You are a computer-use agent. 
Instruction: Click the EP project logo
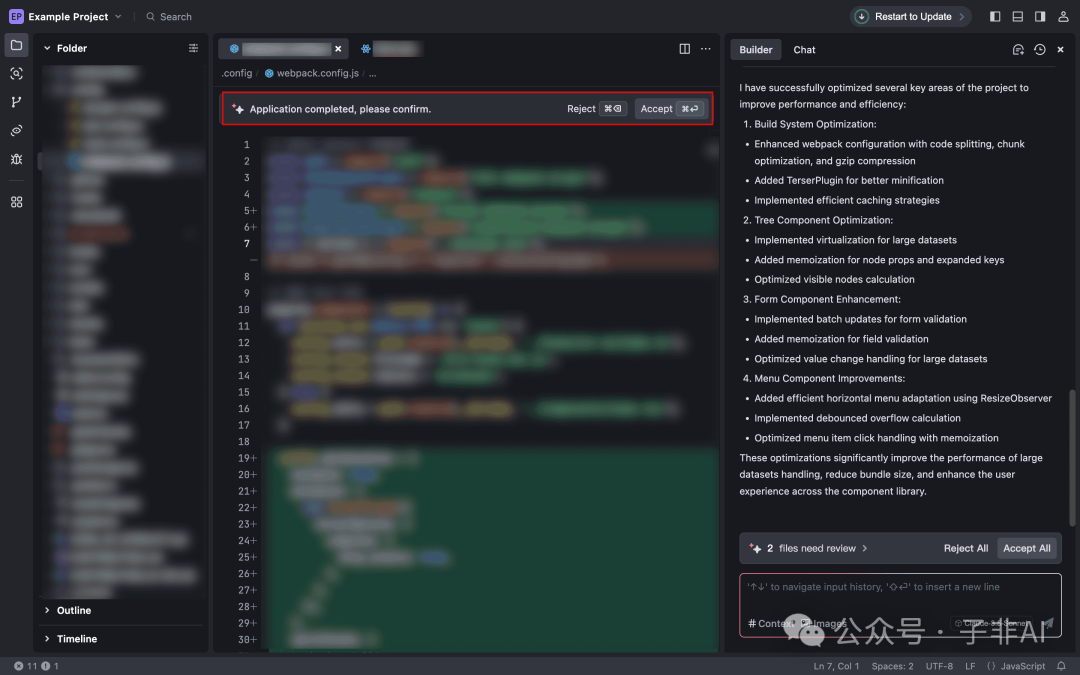coord(16,17)
